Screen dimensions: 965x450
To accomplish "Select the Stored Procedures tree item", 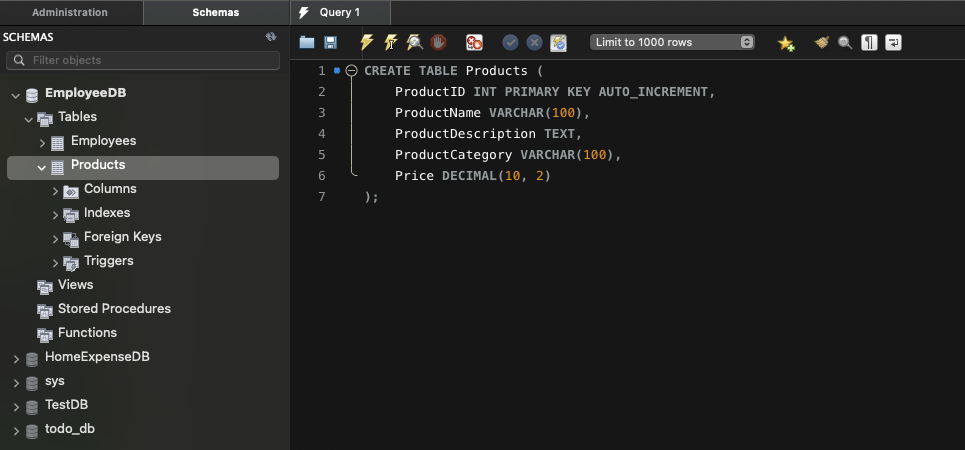I will [x=114, y=309].
